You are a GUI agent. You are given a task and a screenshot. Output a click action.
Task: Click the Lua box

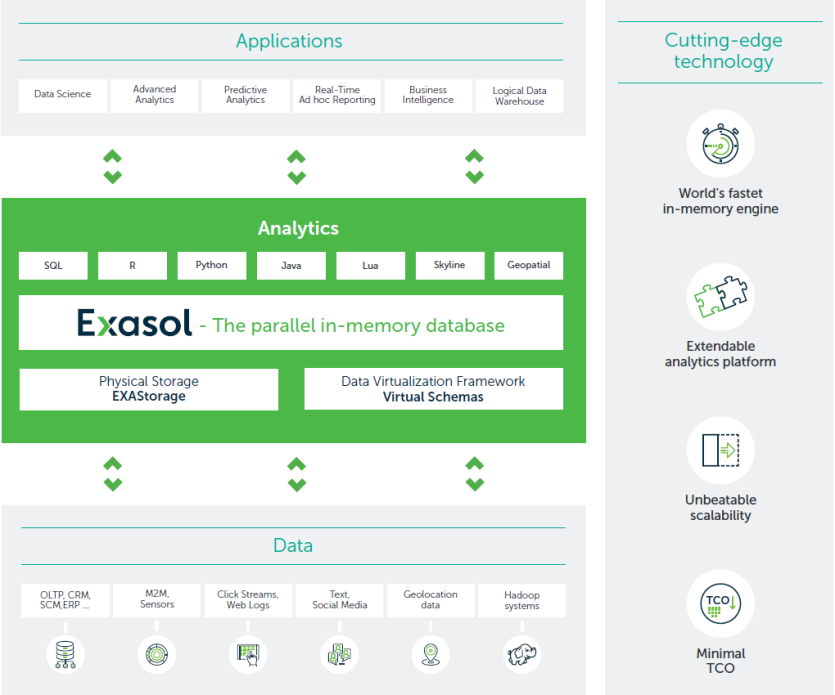(x=371, y=266)
